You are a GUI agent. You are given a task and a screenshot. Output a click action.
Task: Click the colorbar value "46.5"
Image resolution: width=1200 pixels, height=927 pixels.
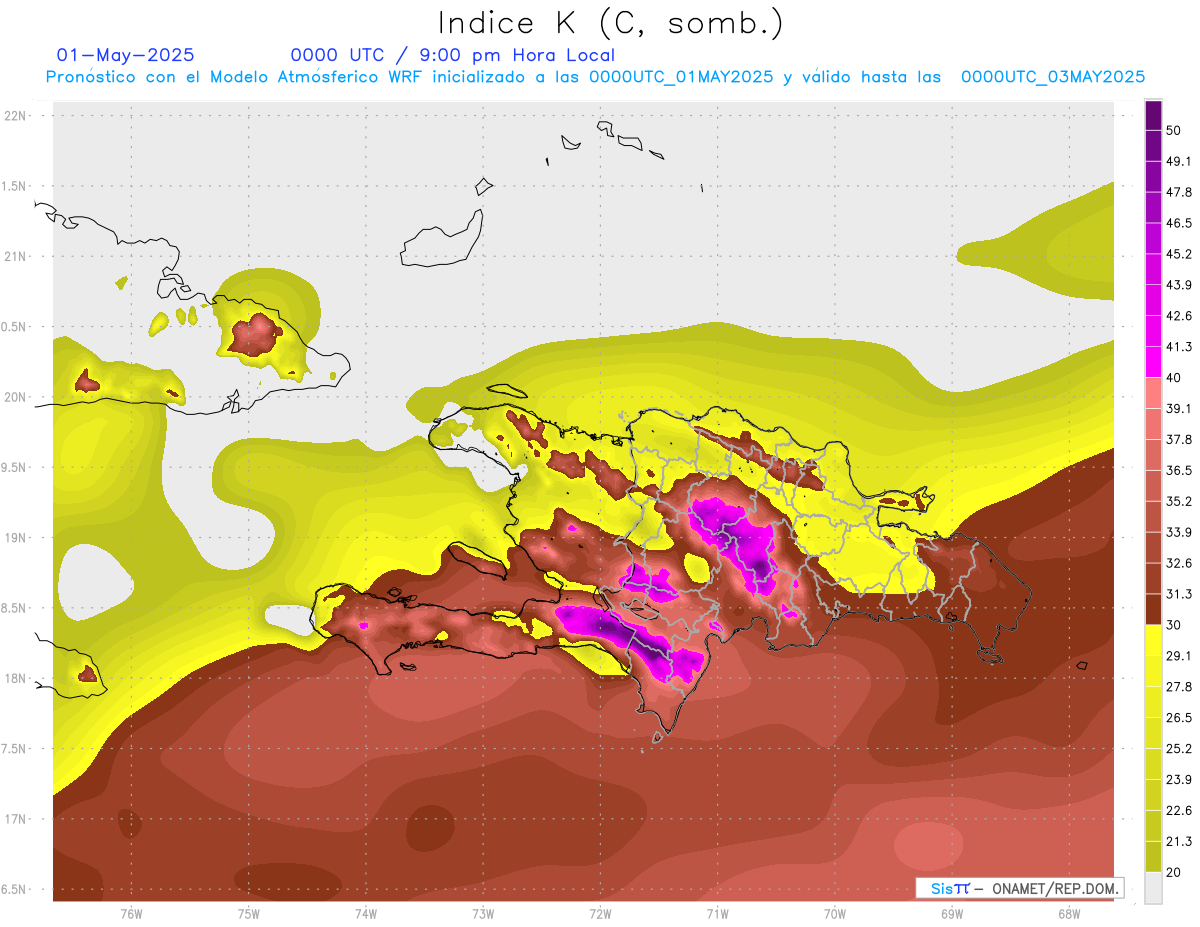click(1178, 223)
